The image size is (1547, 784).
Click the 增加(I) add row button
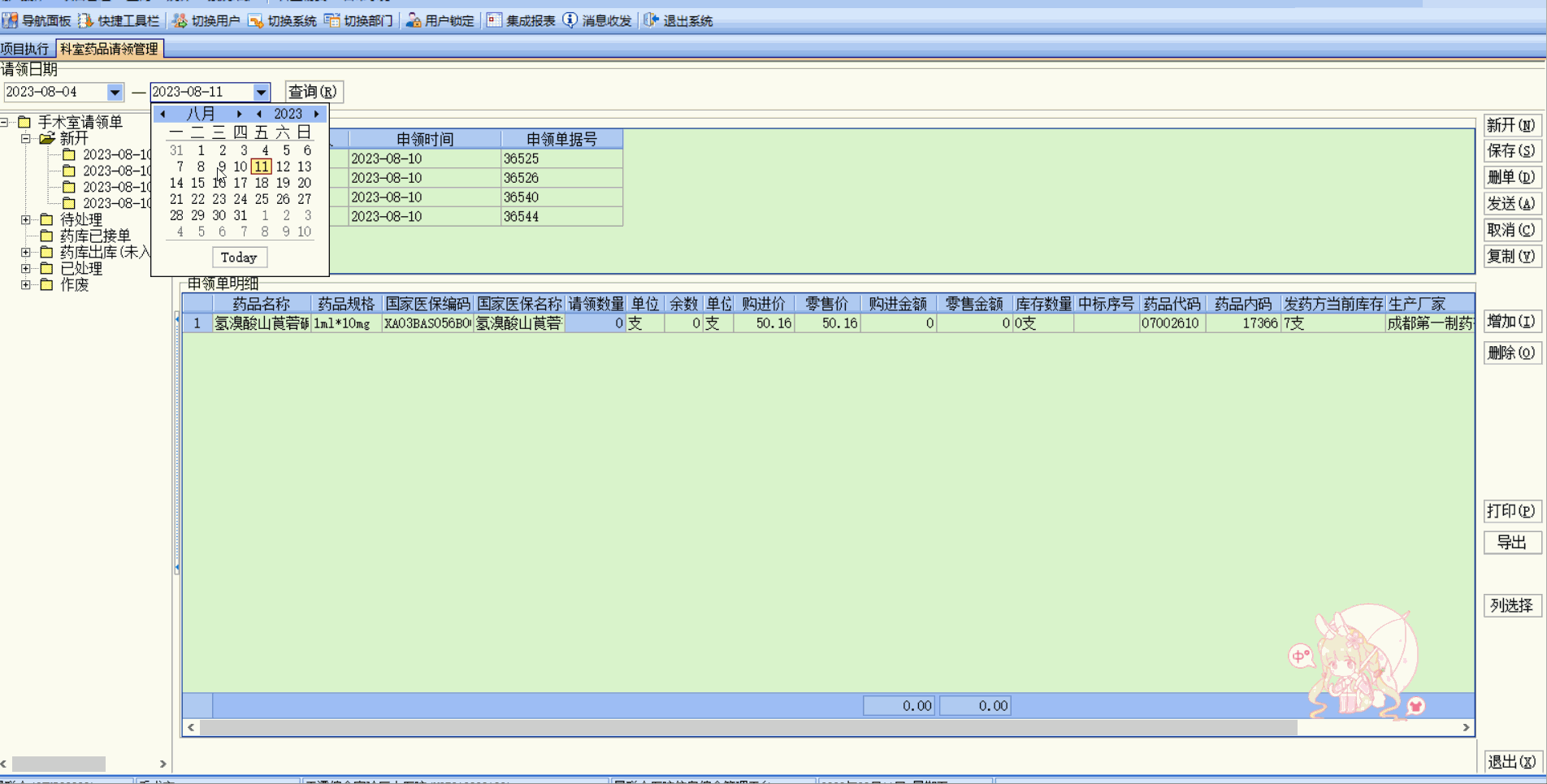[1512, 322]
